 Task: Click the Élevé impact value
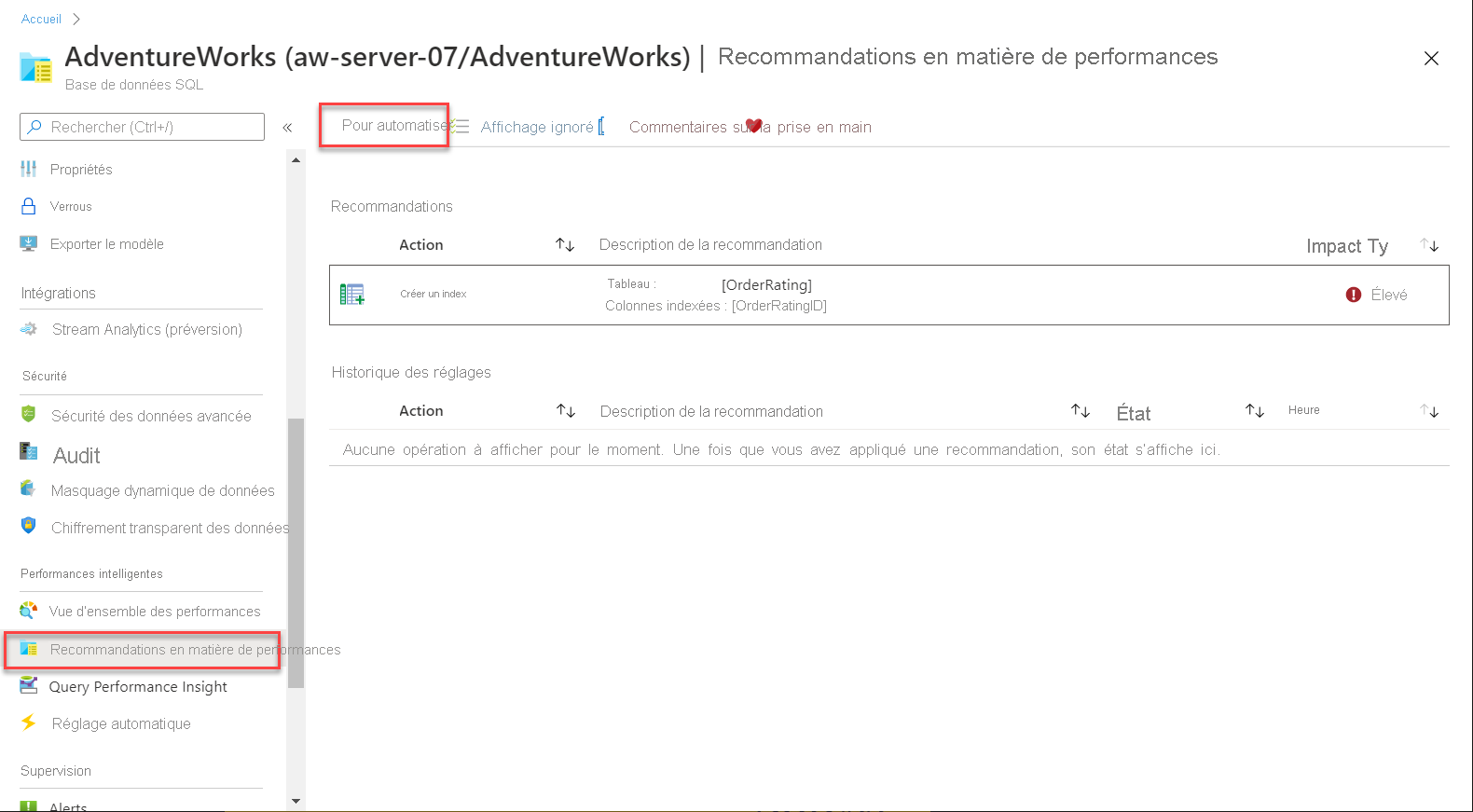coord(1389,295)
